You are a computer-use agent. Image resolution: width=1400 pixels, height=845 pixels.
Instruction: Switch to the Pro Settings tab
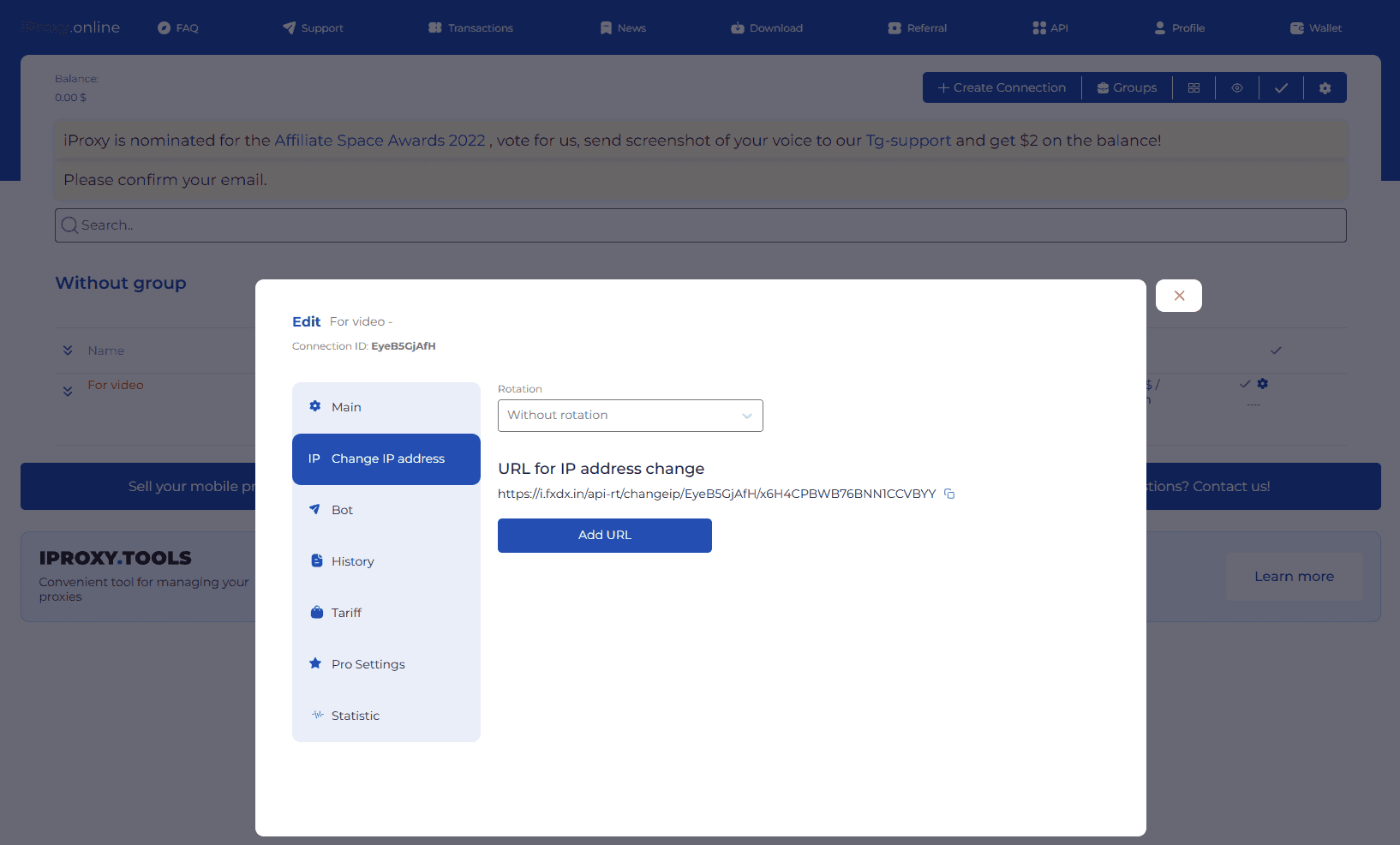click(x=368, y=664)
